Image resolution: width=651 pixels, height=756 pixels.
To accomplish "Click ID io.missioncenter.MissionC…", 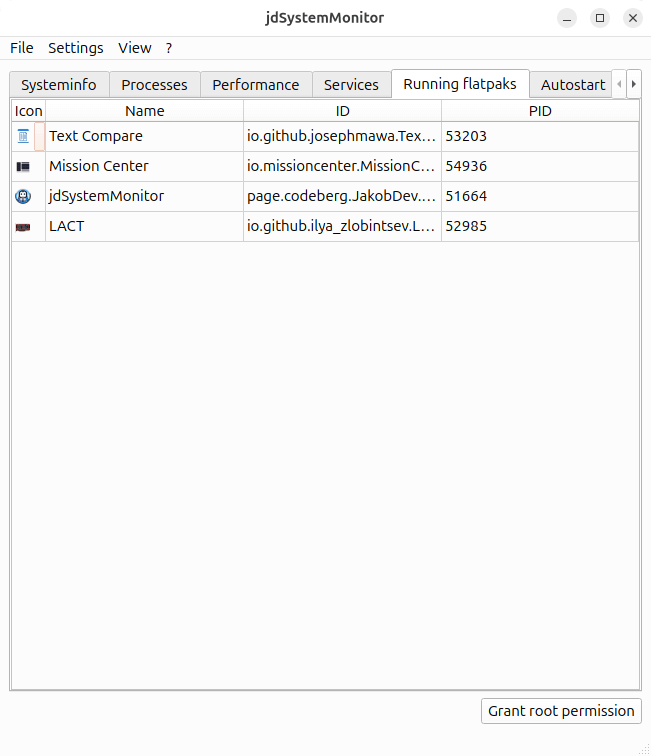I will pos(342,166).
